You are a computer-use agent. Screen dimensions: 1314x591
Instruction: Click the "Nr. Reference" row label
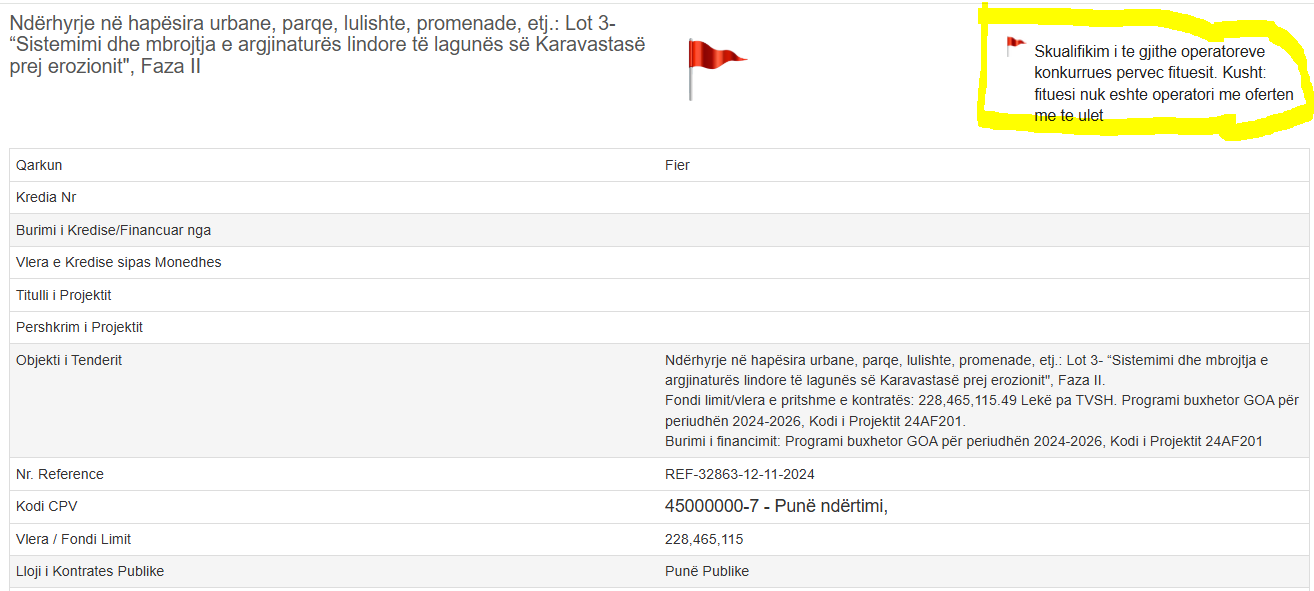coord(60,474)
